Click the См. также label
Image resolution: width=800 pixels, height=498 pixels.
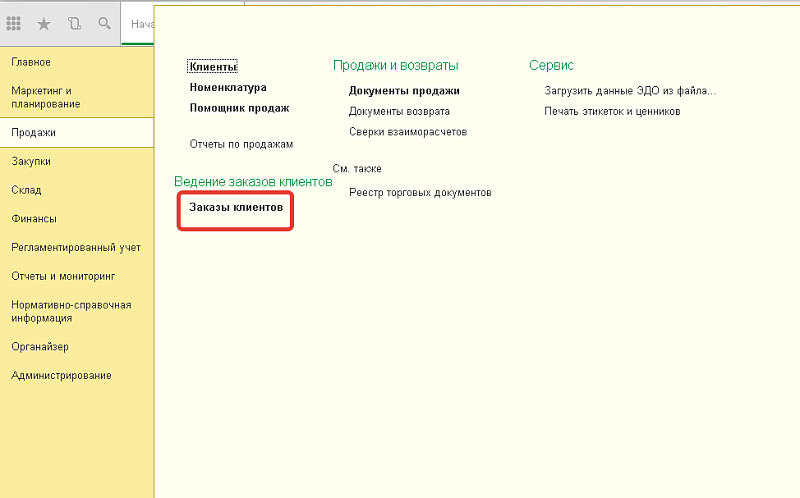click(357, 169)
